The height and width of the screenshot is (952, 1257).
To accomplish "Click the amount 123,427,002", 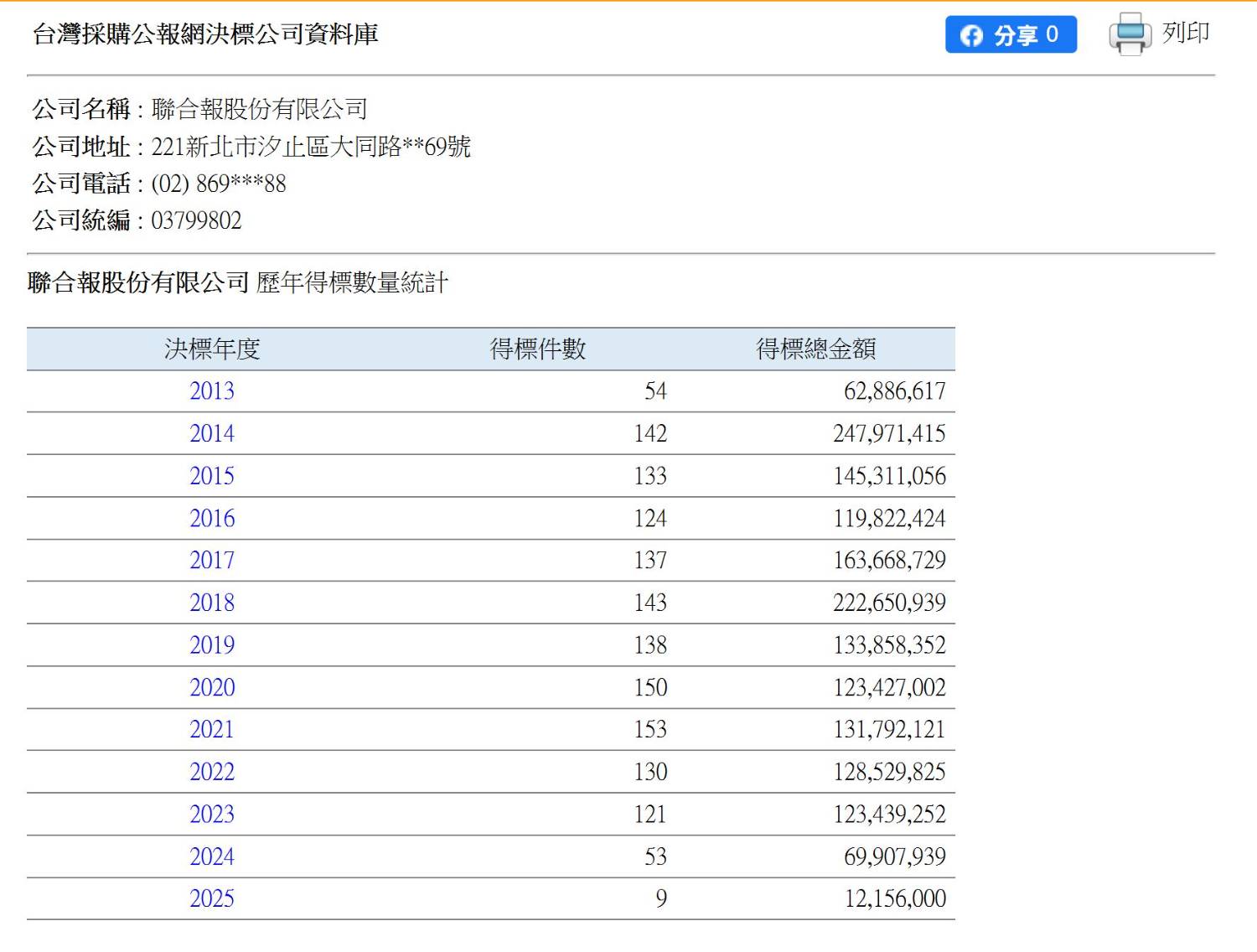I will click(x=889, y=687).
